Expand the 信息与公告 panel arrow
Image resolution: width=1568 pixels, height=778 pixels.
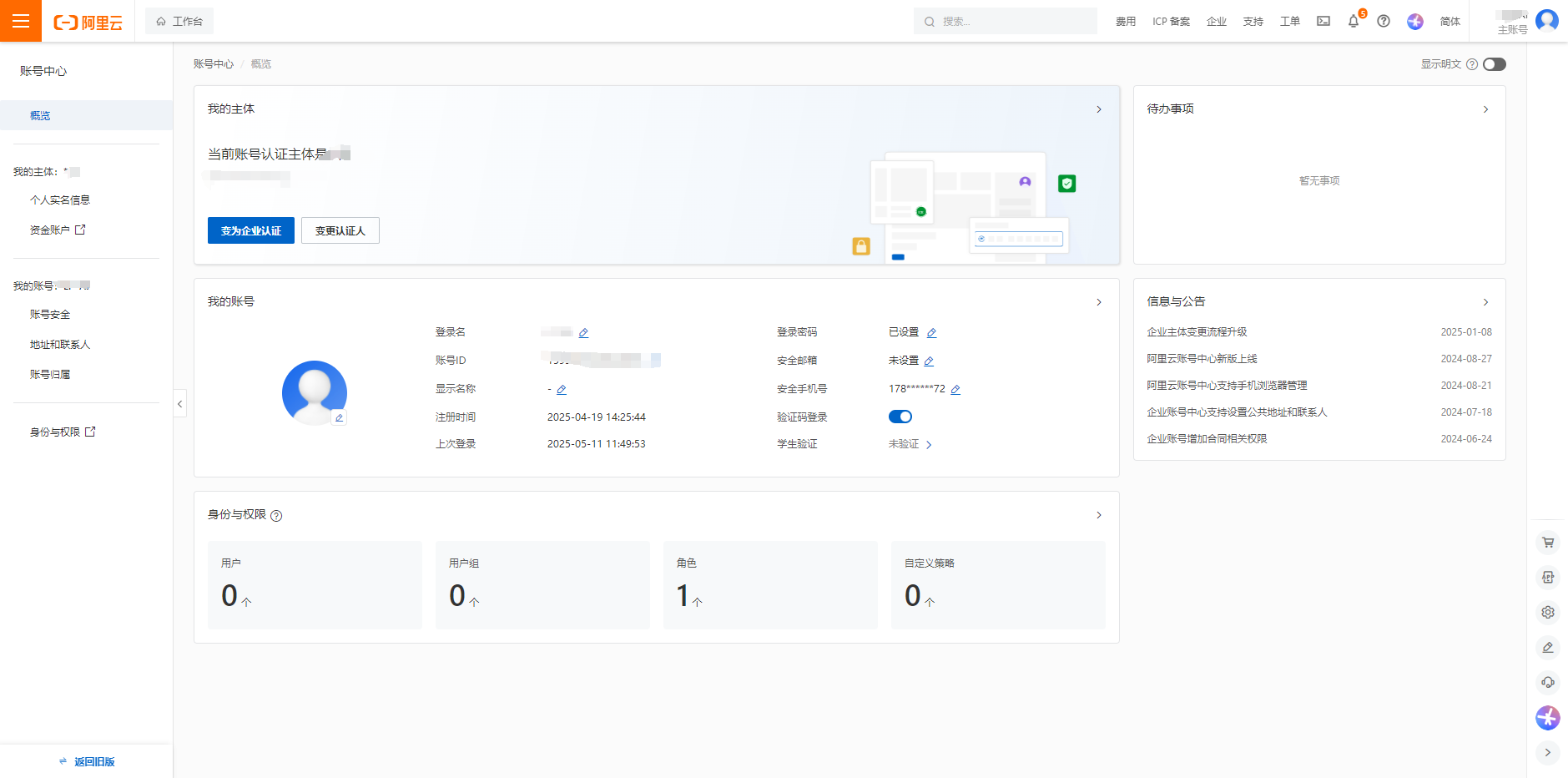point(1485,302)
